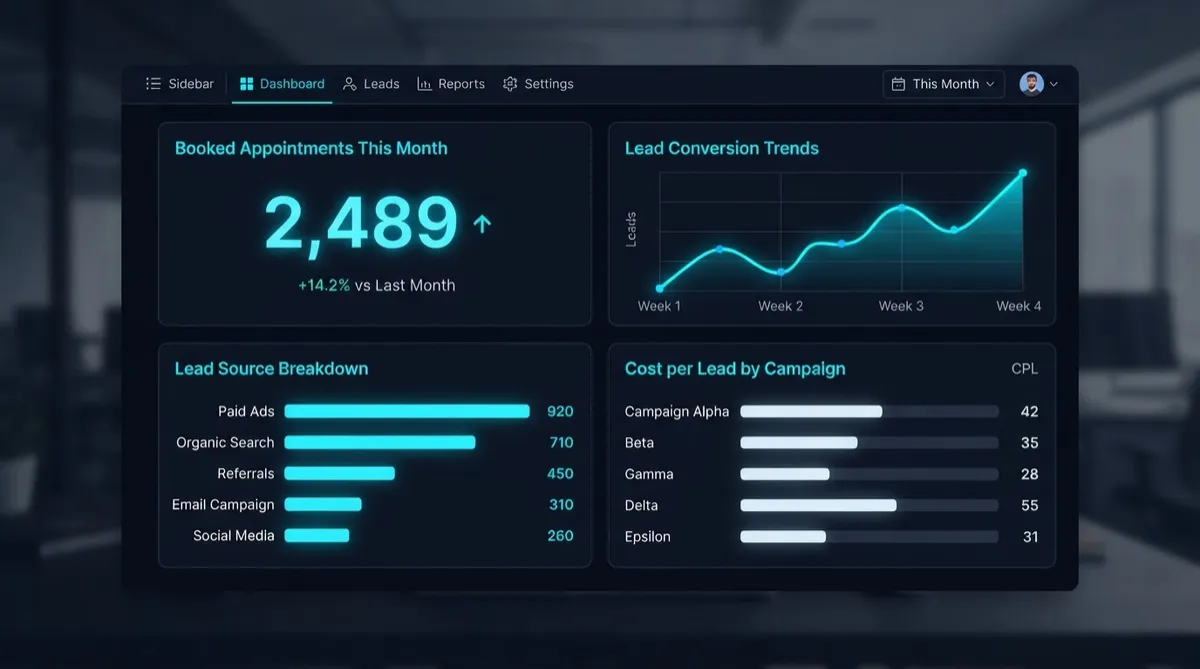Click the Leads person icon

click(350, 84)
